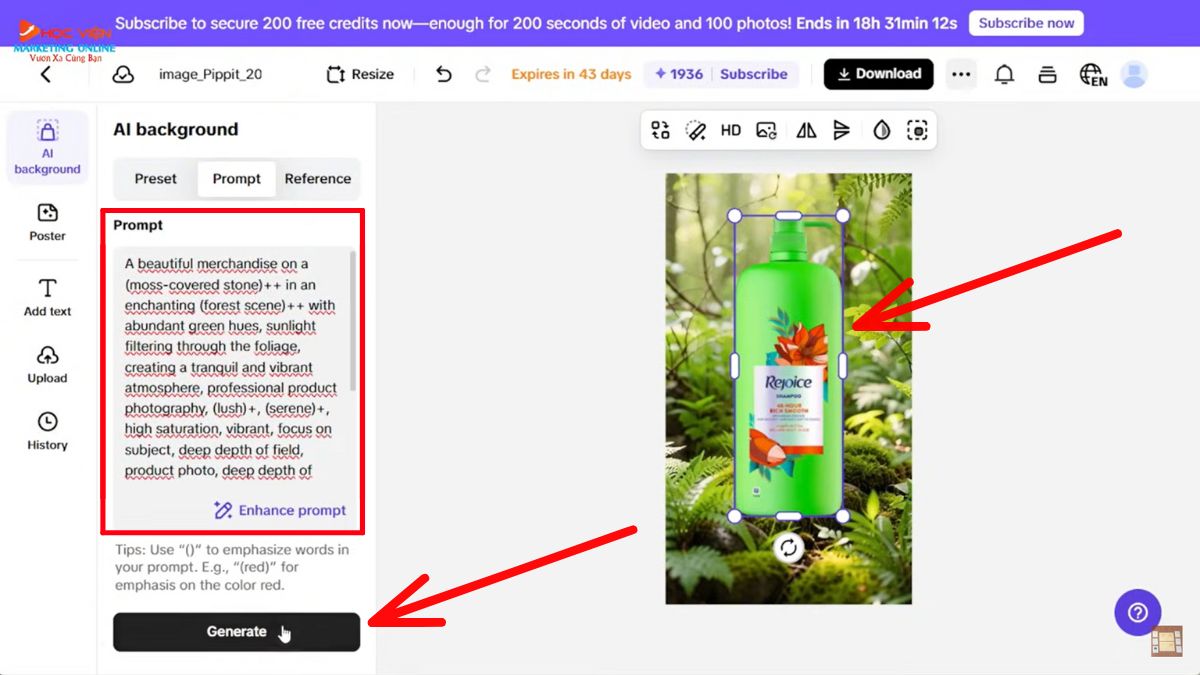The height and width of the screenshot is (675, 1200).
Task: Open the notifications bell
Action: pos(1004,74)
